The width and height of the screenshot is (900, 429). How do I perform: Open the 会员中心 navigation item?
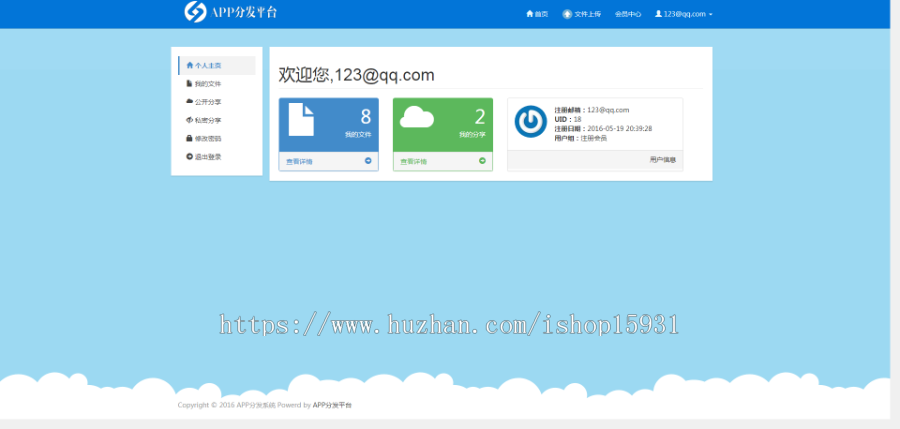628,14
